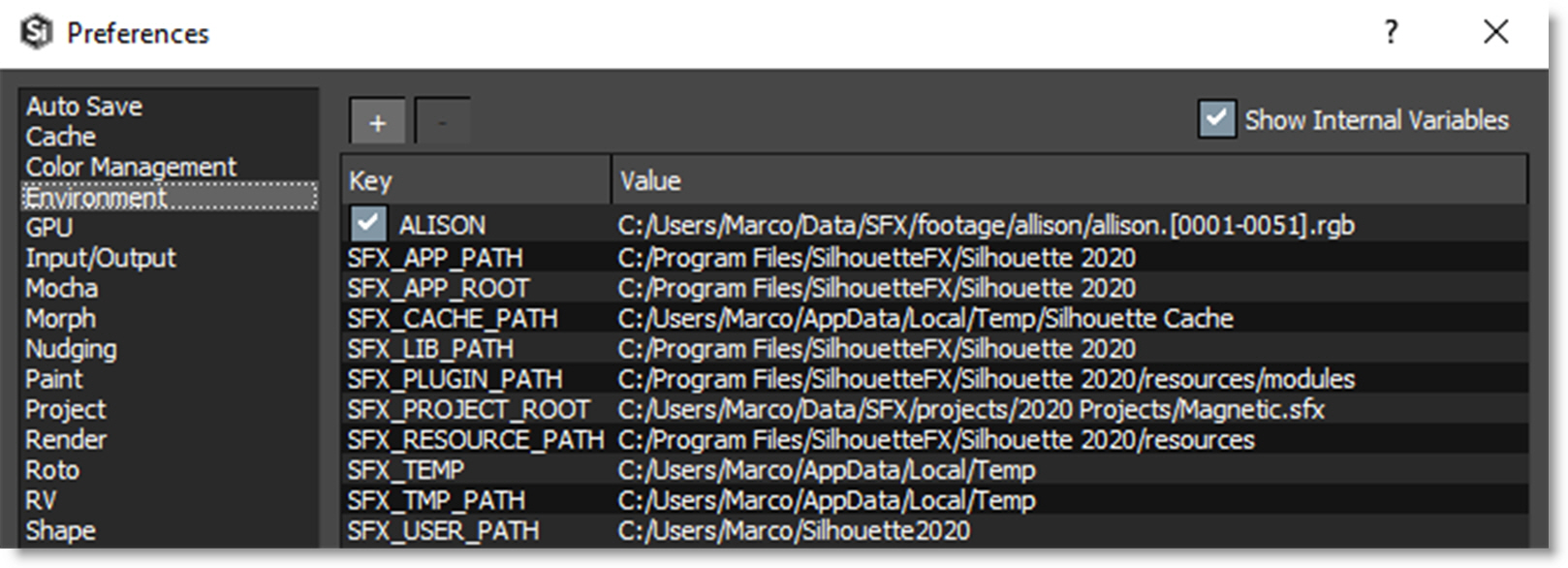Click the plus button to add variable
1568x568 pixels.
[378, 123]
